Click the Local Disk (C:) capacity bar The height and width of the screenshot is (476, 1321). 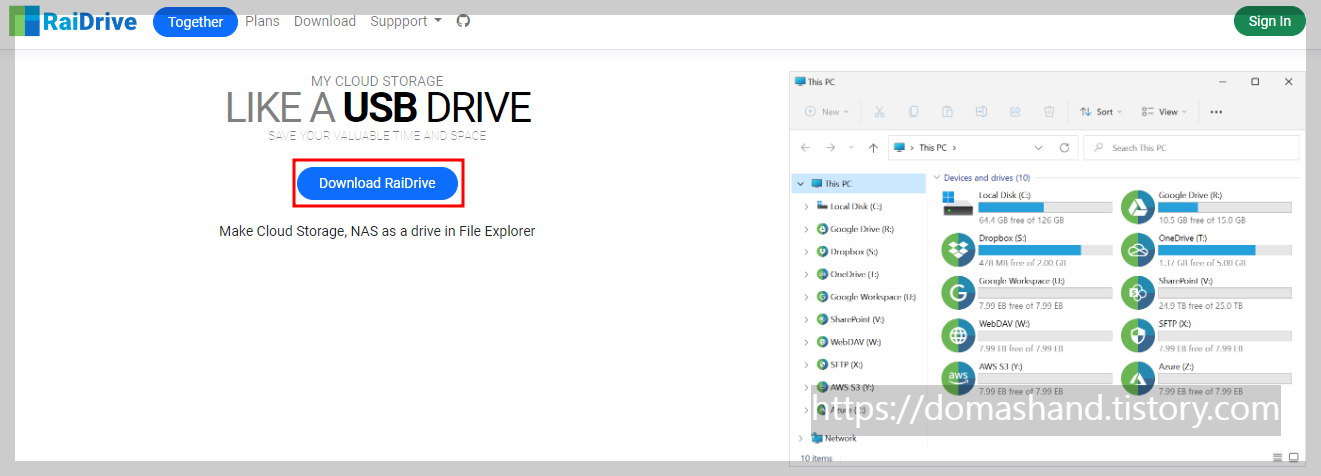(1045, 208)
